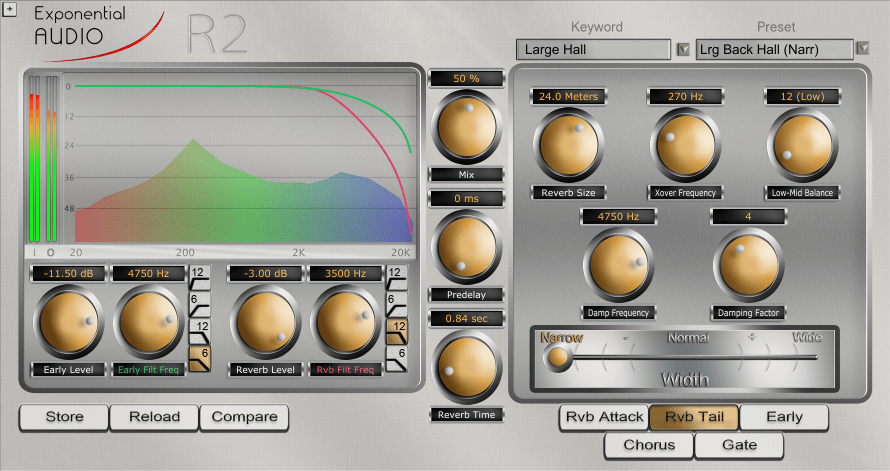Click the -3.00 dB reverb level field
Viewport: 890px width, 471px height.
point(266,274)
